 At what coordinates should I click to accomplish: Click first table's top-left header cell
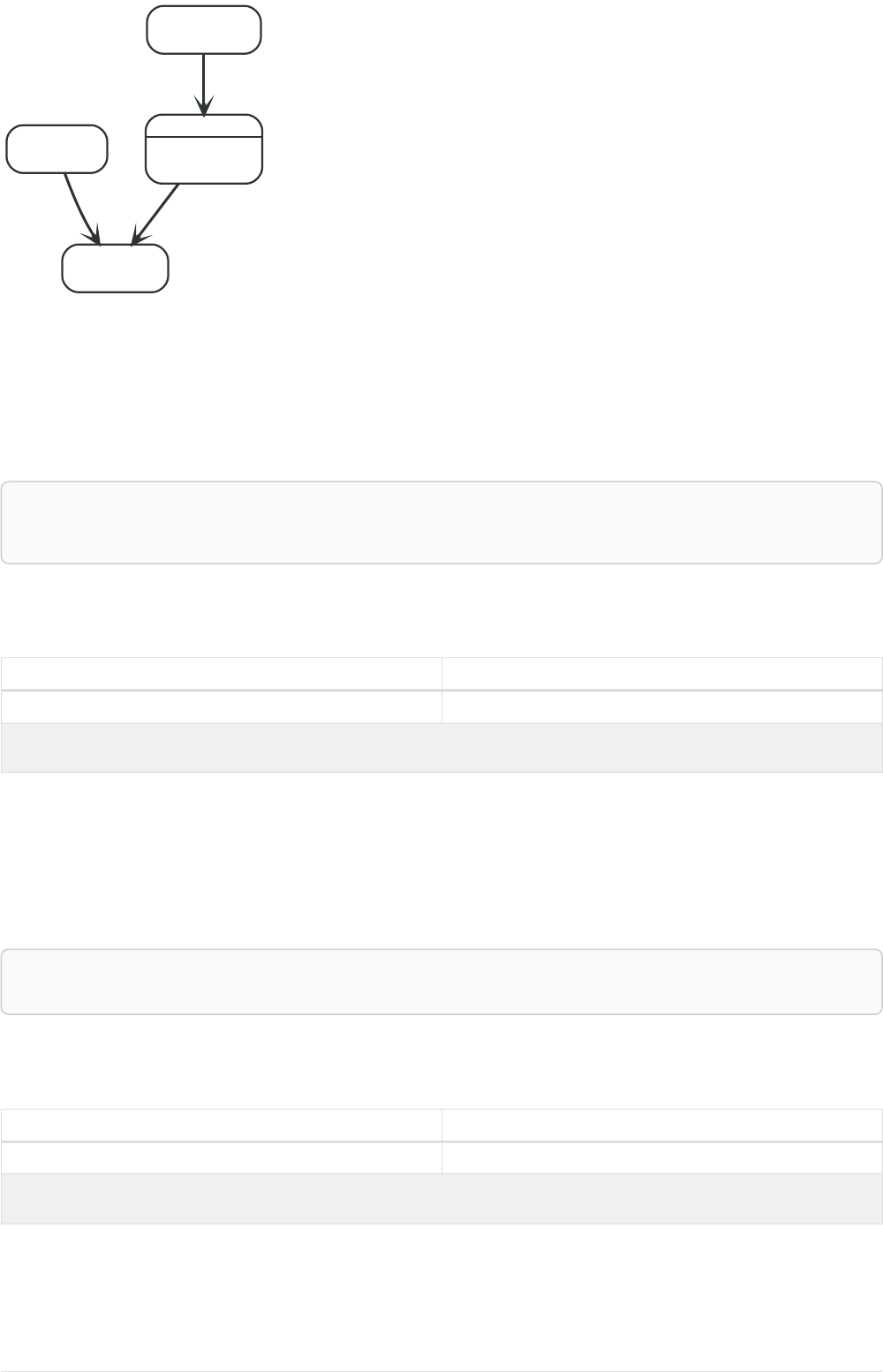click(221, 673)
